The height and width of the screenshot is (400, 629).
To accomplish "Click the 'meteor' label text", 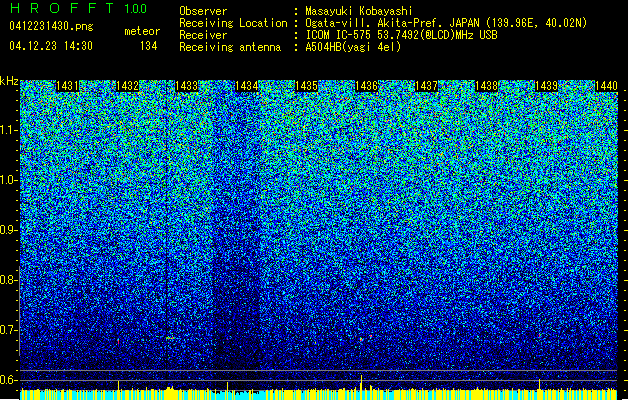I will click(x=142, y=31).
